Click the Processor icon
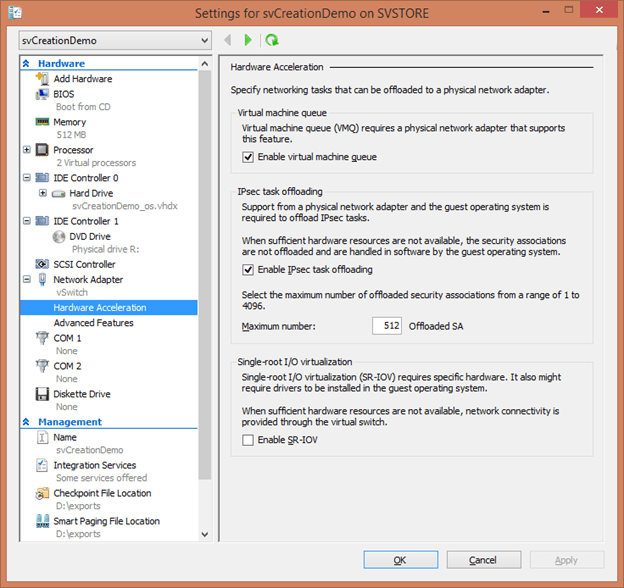 (x=42, y=150)
